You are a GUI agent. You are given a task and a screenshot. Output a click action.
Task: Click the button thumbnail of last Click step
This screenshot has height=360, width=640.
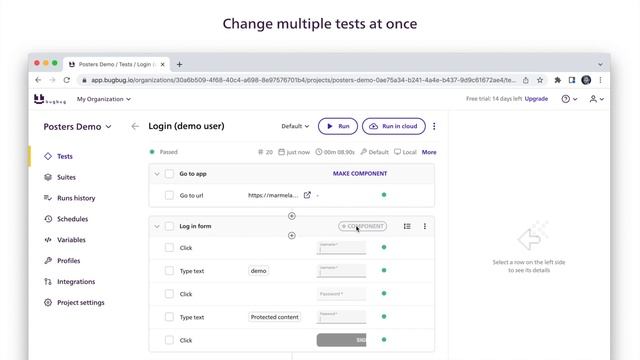341,340
